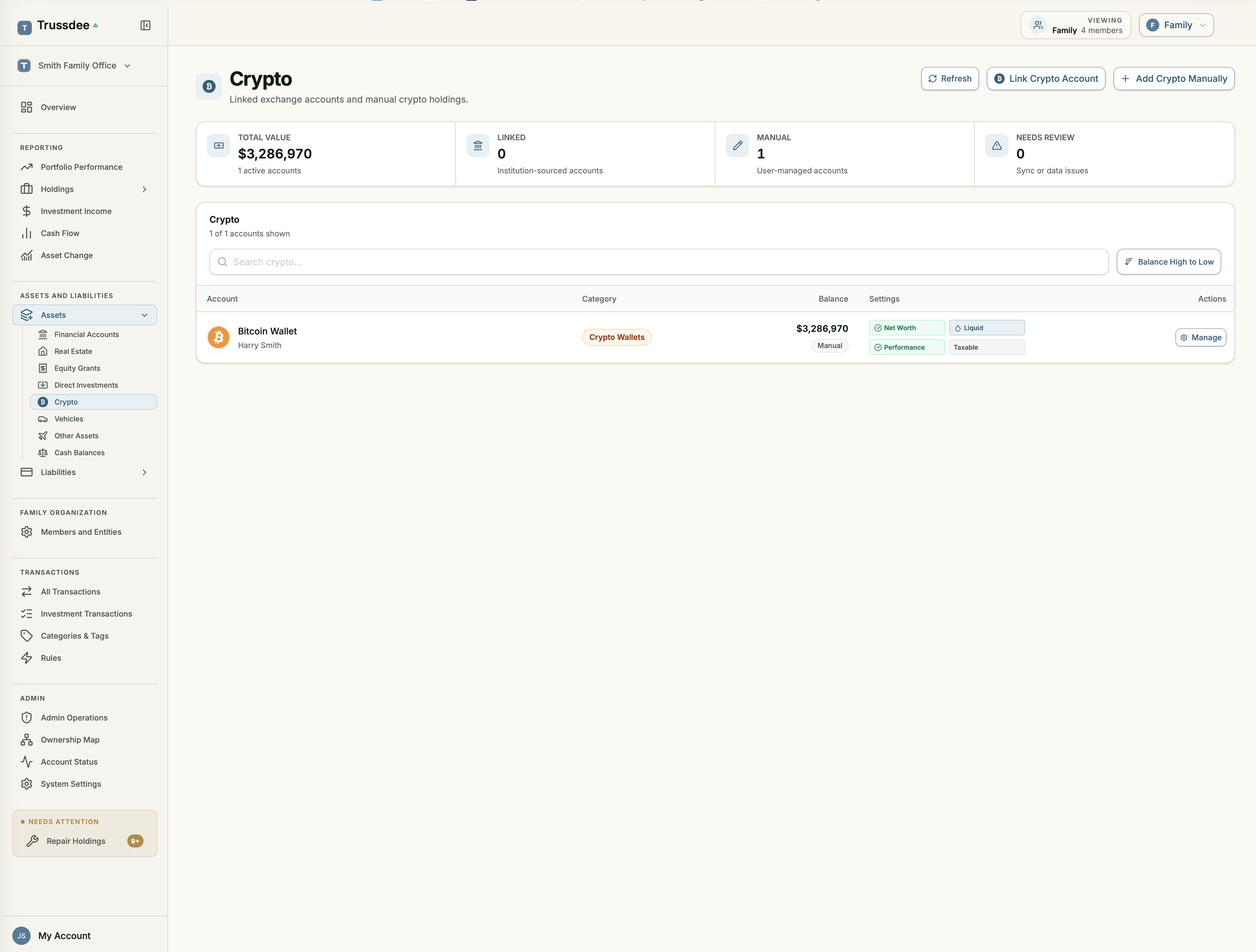Open Overview dashboard icon
This screenshot has height=952, width=1256.
27,107
